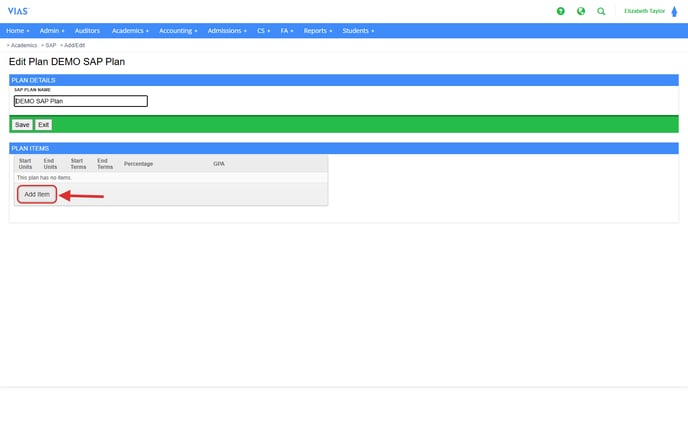
Task: Open Elizabeth Taylor user profile link
Action: click(644, 11)
